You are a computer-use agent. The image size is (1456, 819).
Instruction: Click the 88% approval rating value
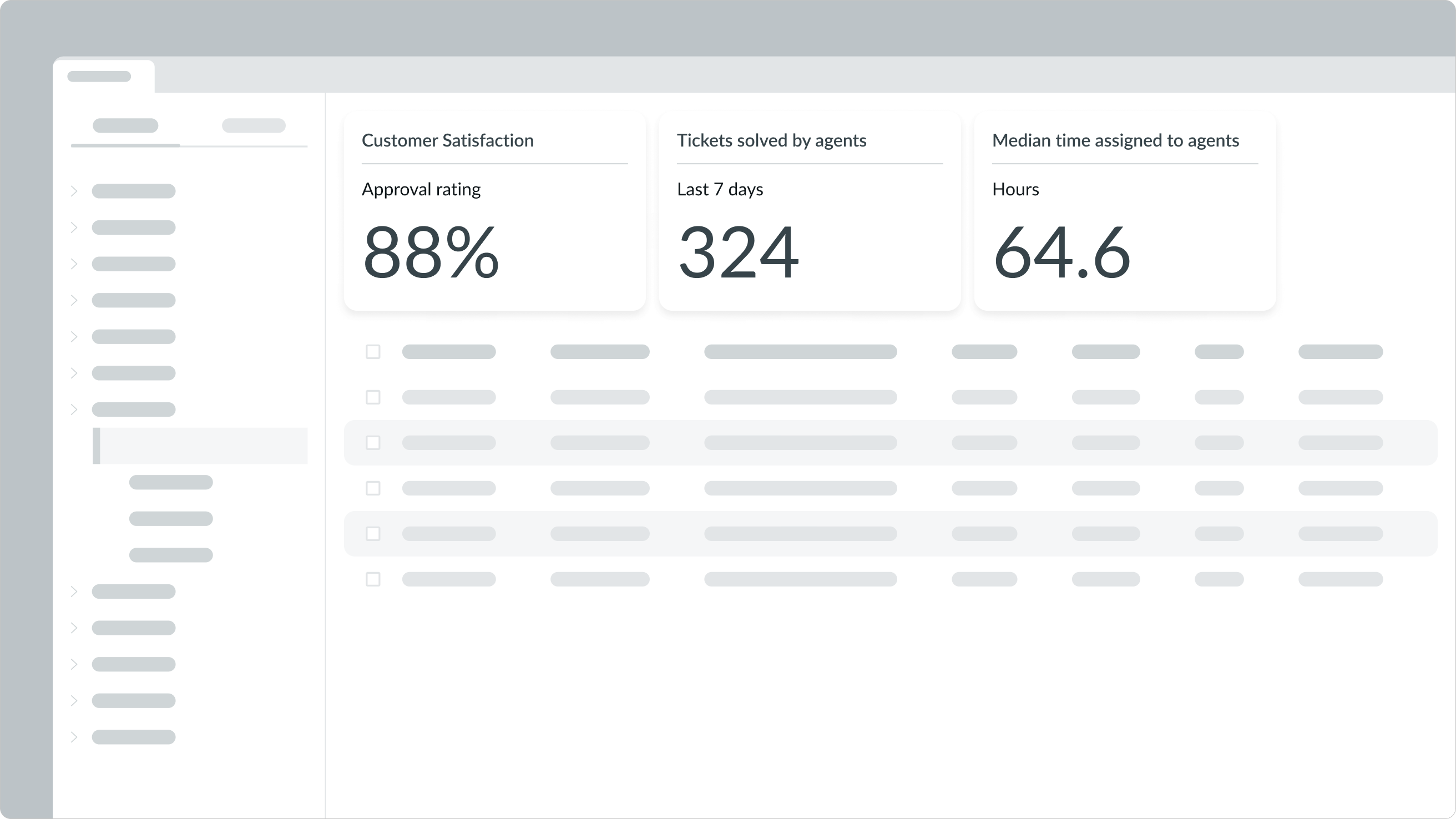coord(430,255)
